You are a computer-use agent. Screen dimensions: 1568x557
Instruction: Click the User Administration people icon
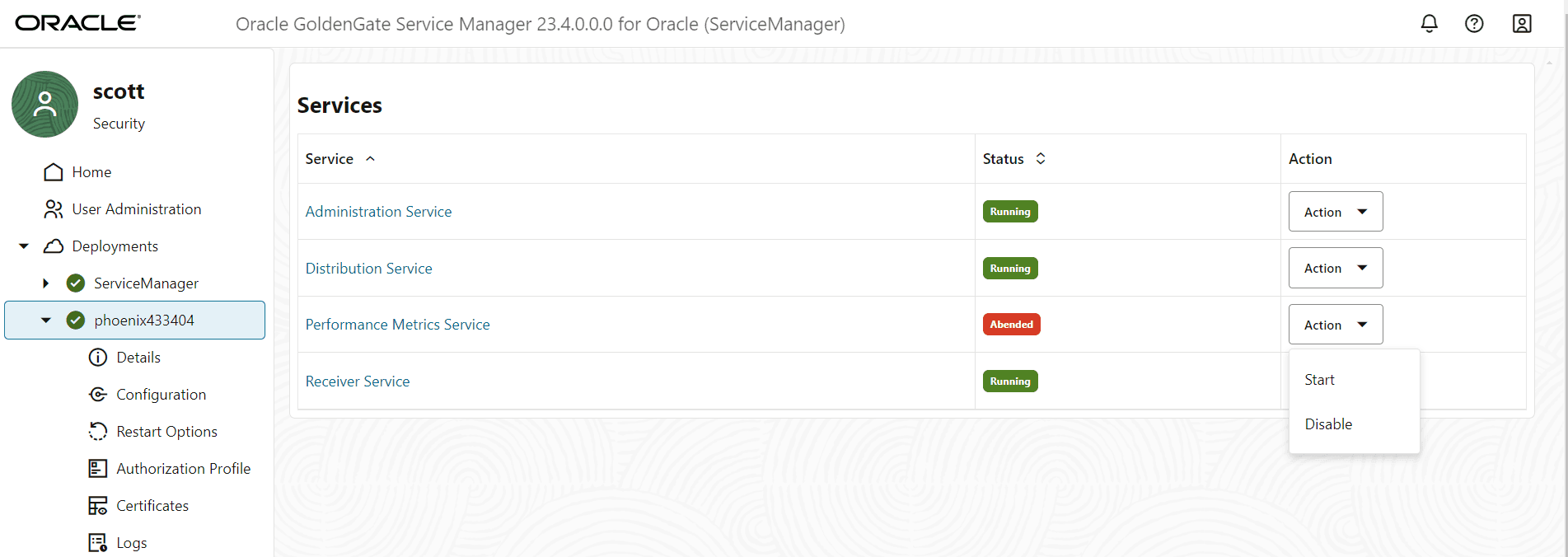click(x=54, y=209)
